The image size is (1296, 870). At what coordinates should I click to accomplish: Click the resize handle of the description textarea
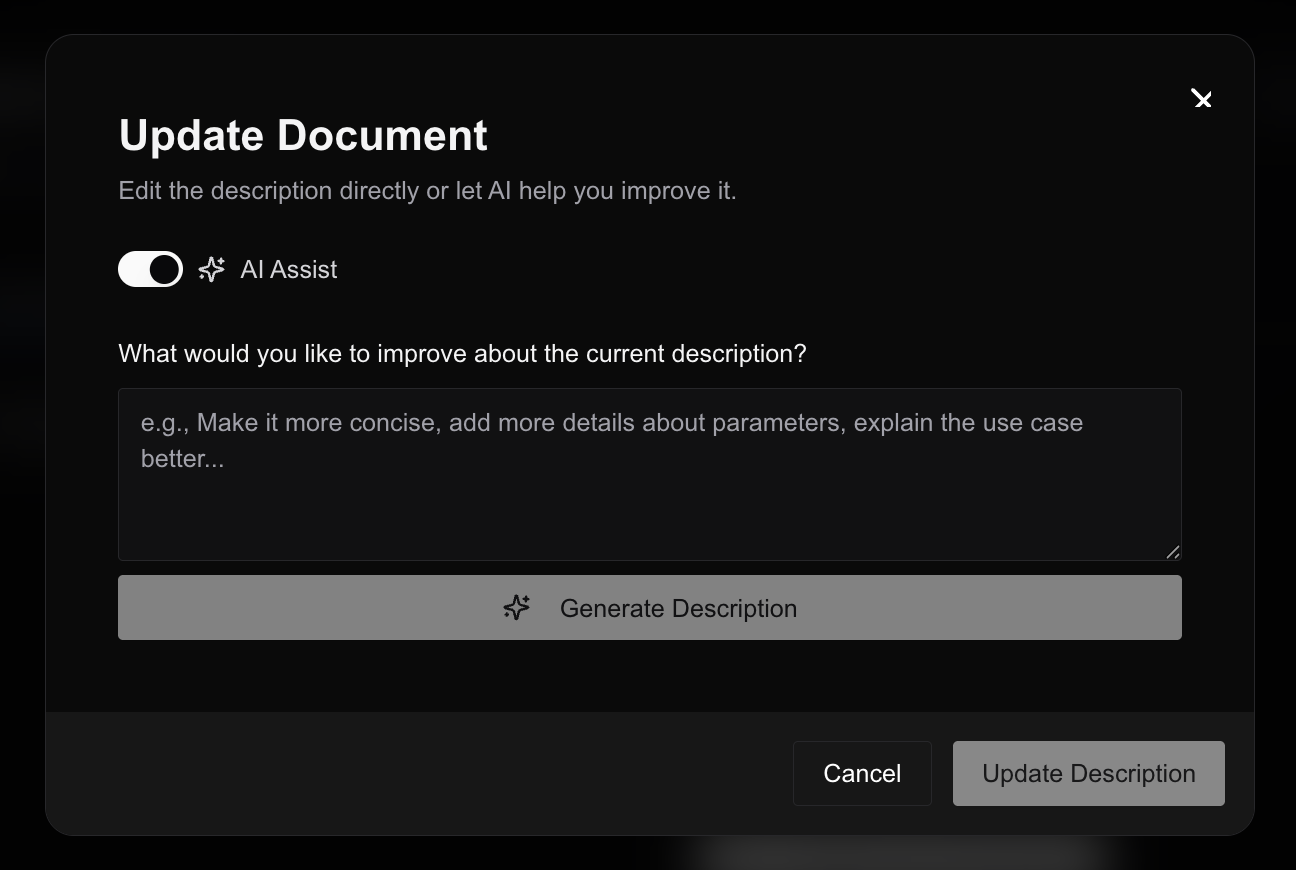coord(1173,552)
